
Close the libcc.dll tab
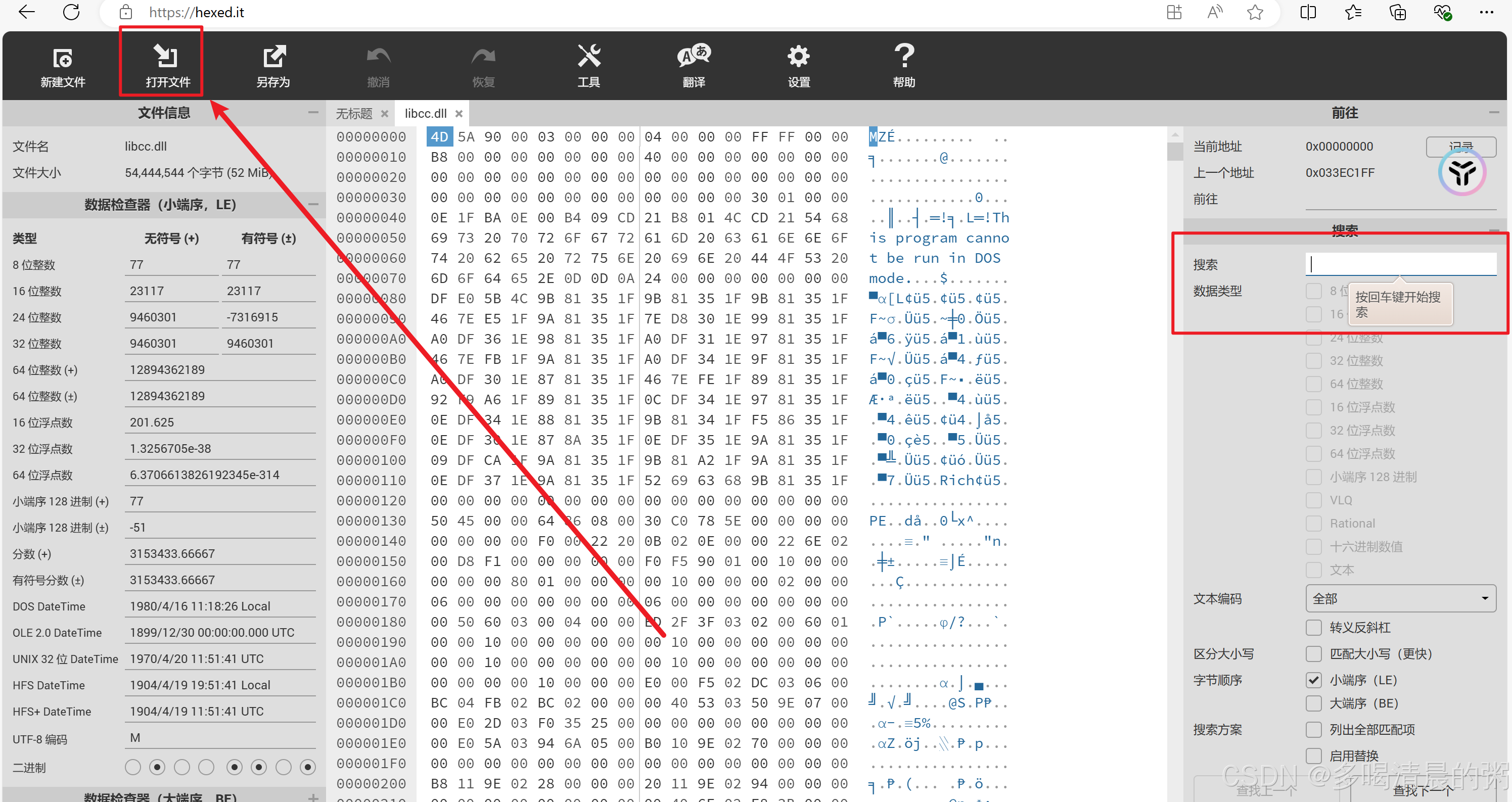[x=459, y=113]
